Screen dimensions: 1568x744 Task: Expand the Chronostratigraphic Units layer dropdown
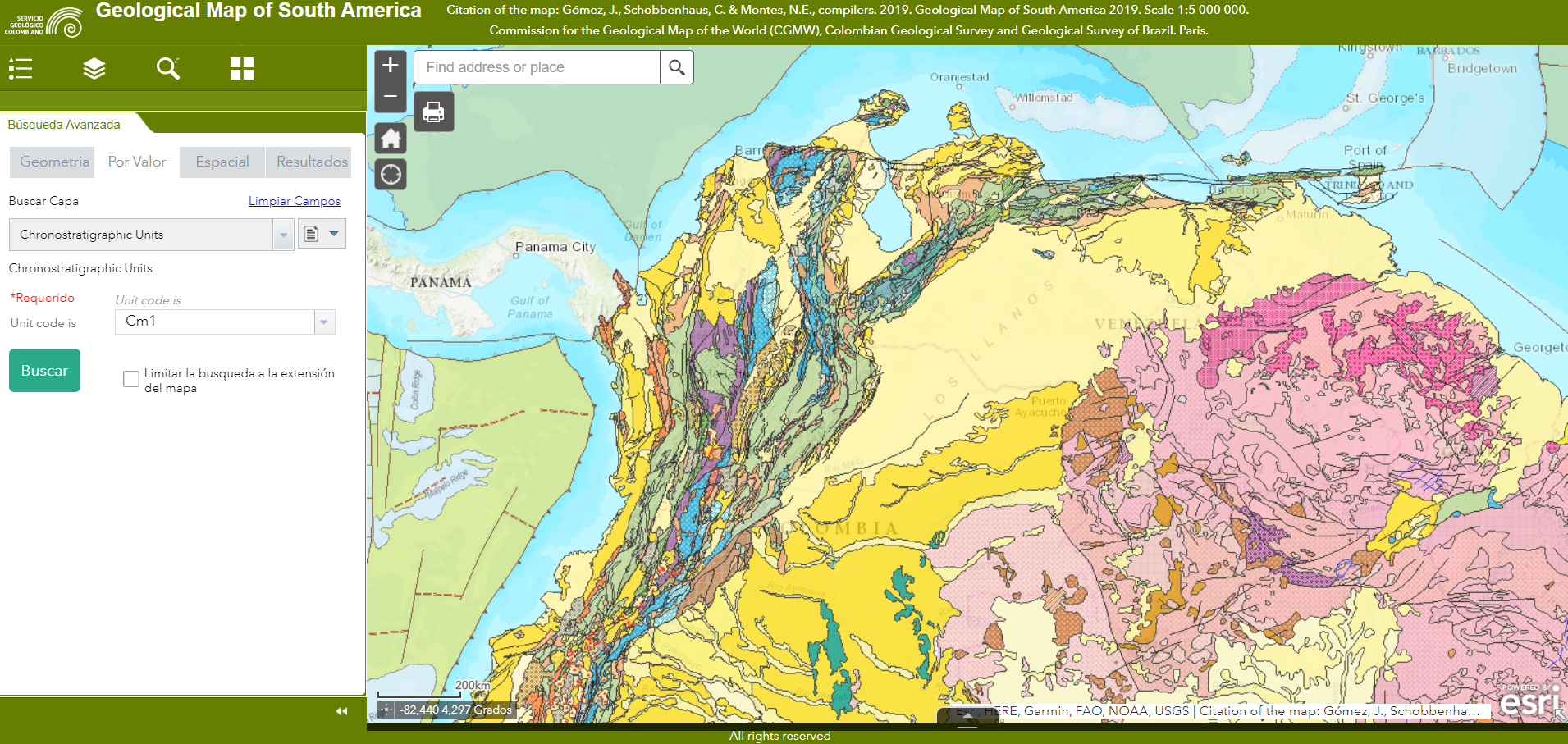[284, 235]
